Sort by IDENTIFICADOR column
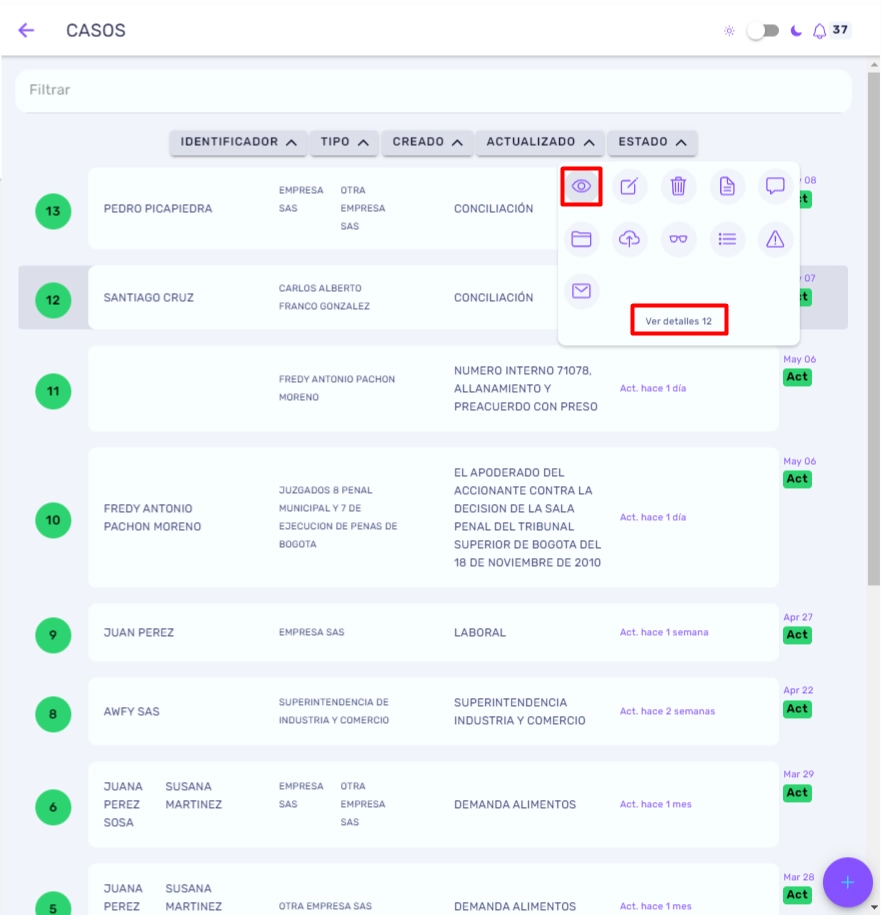This screenshot has width=881, height=915. [238, 142]
